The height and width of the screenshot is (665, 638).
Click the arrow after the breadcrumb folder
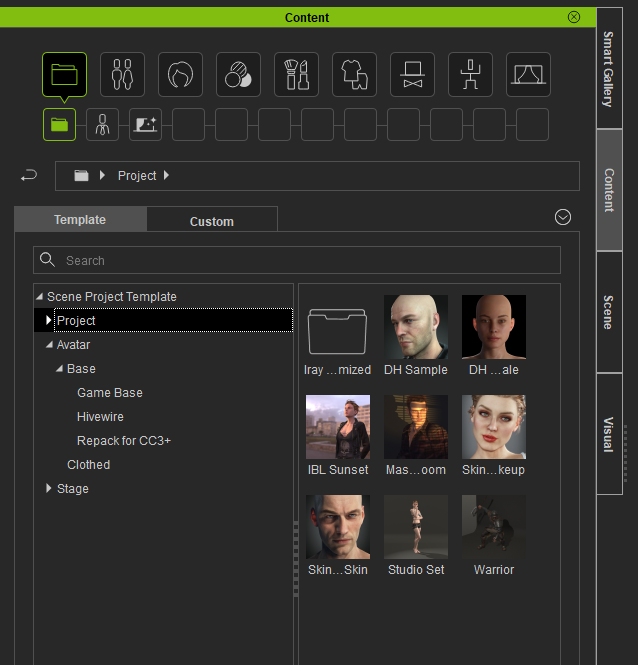point(102,175)
